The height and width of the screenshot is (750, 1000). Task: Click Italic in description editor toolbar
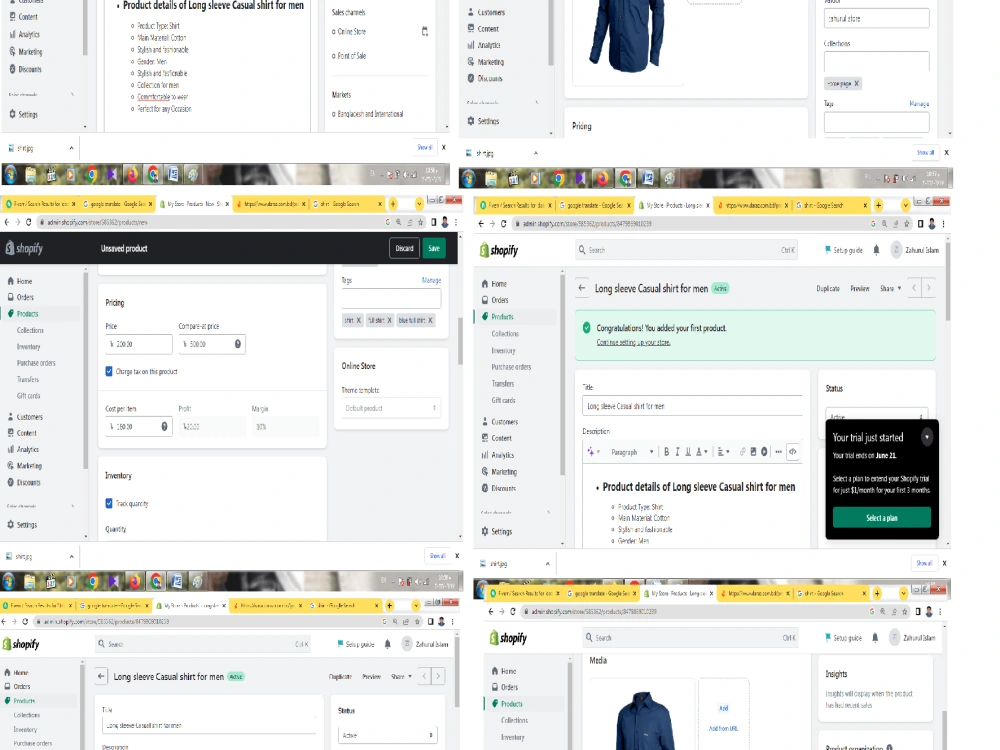(677, 452)
